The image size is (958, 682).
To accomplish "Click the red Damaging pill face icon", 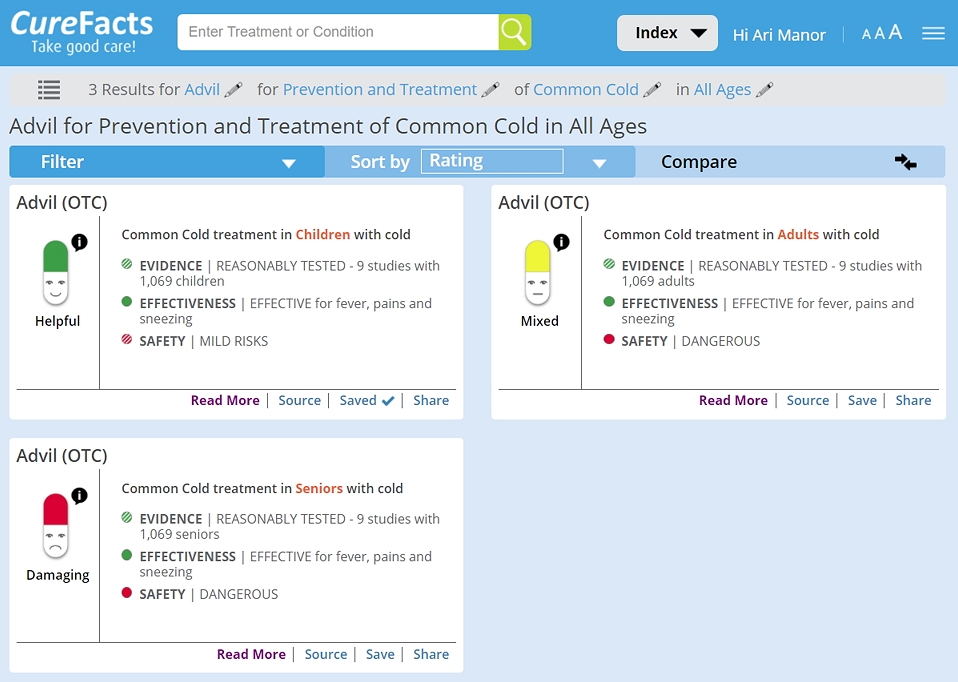I will 56,526.
